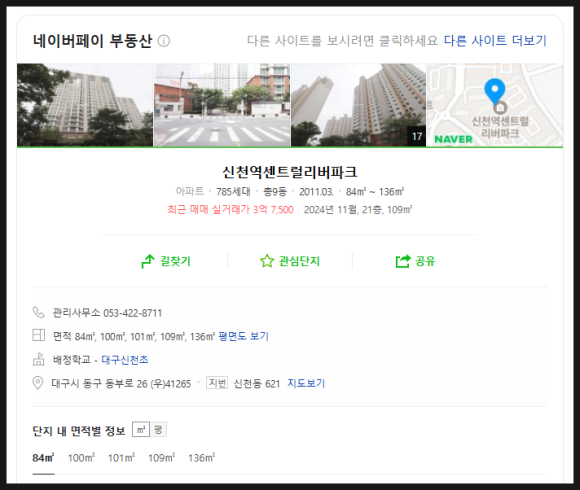This screenshot has height=490, width=580.
Task: Open the crosswalk street photo
Action: [222, 105]
